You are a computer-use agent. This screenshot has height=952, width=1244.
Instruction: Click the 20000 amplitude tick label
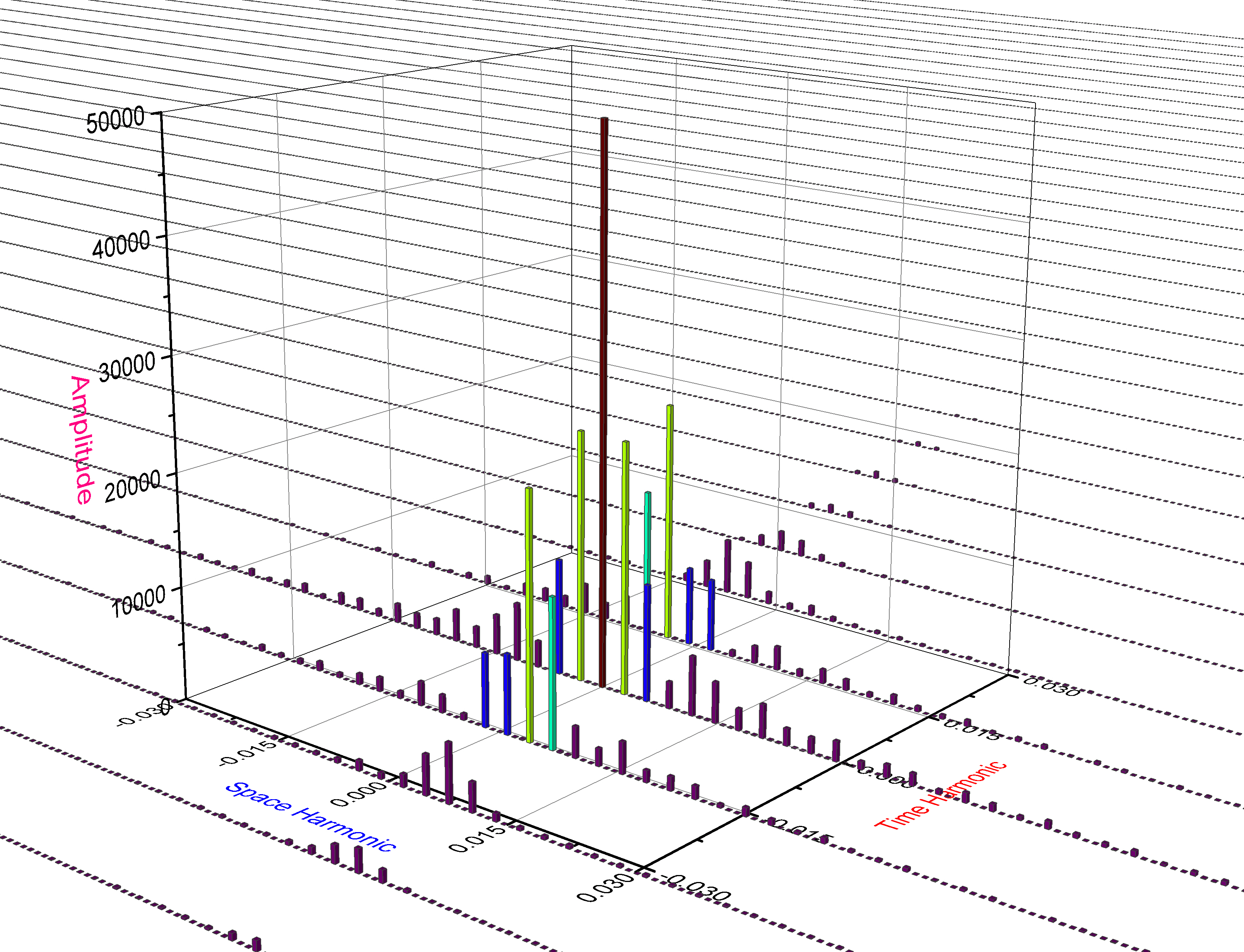[x=133, y=487]
